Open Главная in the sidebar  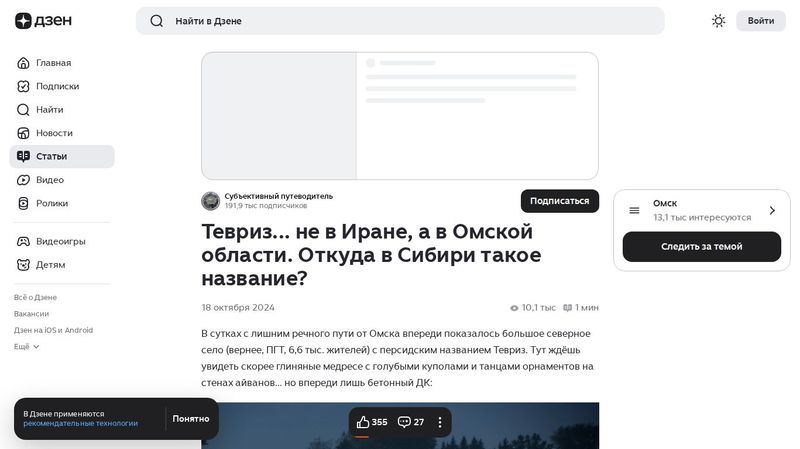(53, 63)
